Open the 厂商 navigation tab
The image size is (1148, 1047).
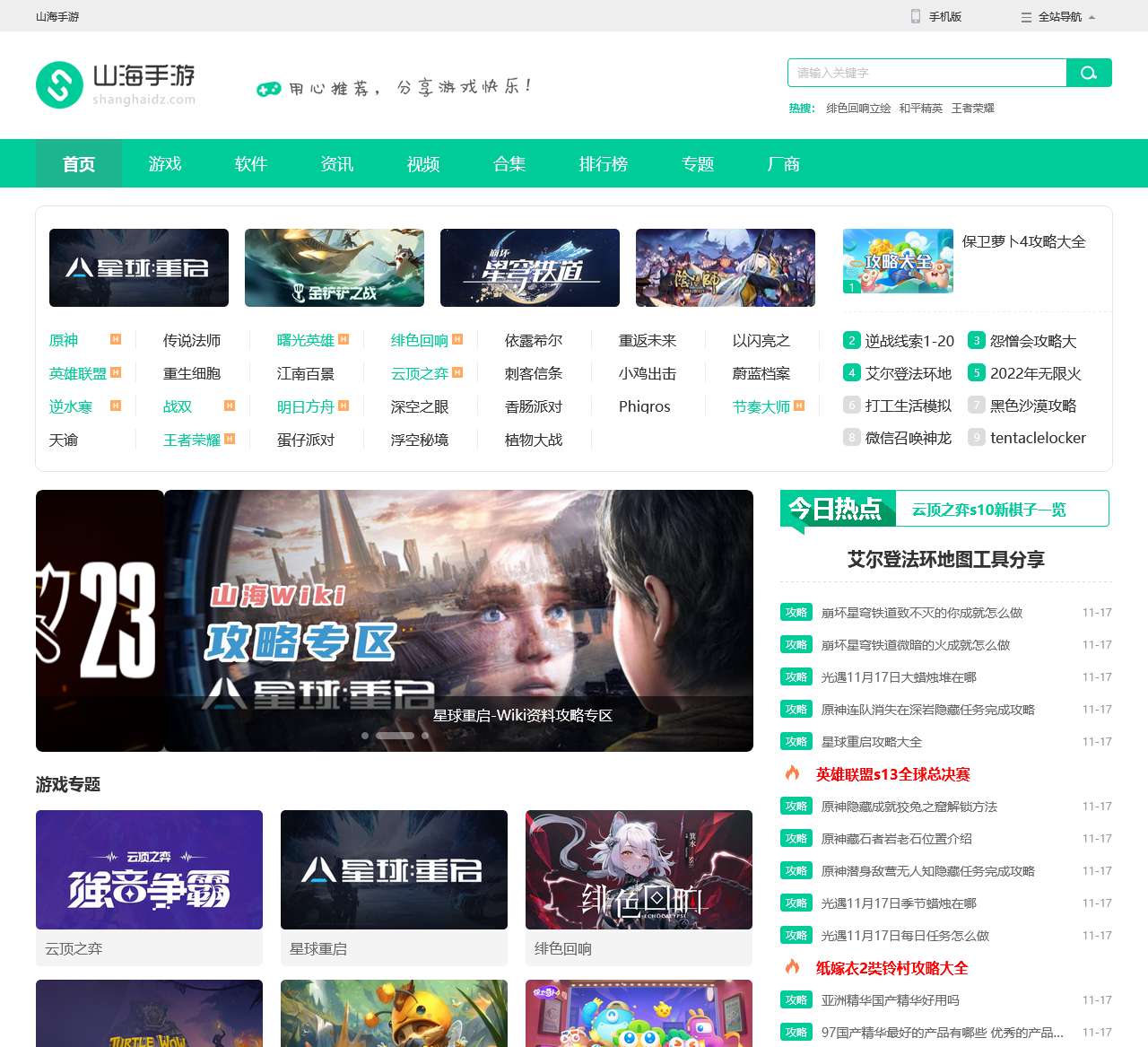(784, 163)
